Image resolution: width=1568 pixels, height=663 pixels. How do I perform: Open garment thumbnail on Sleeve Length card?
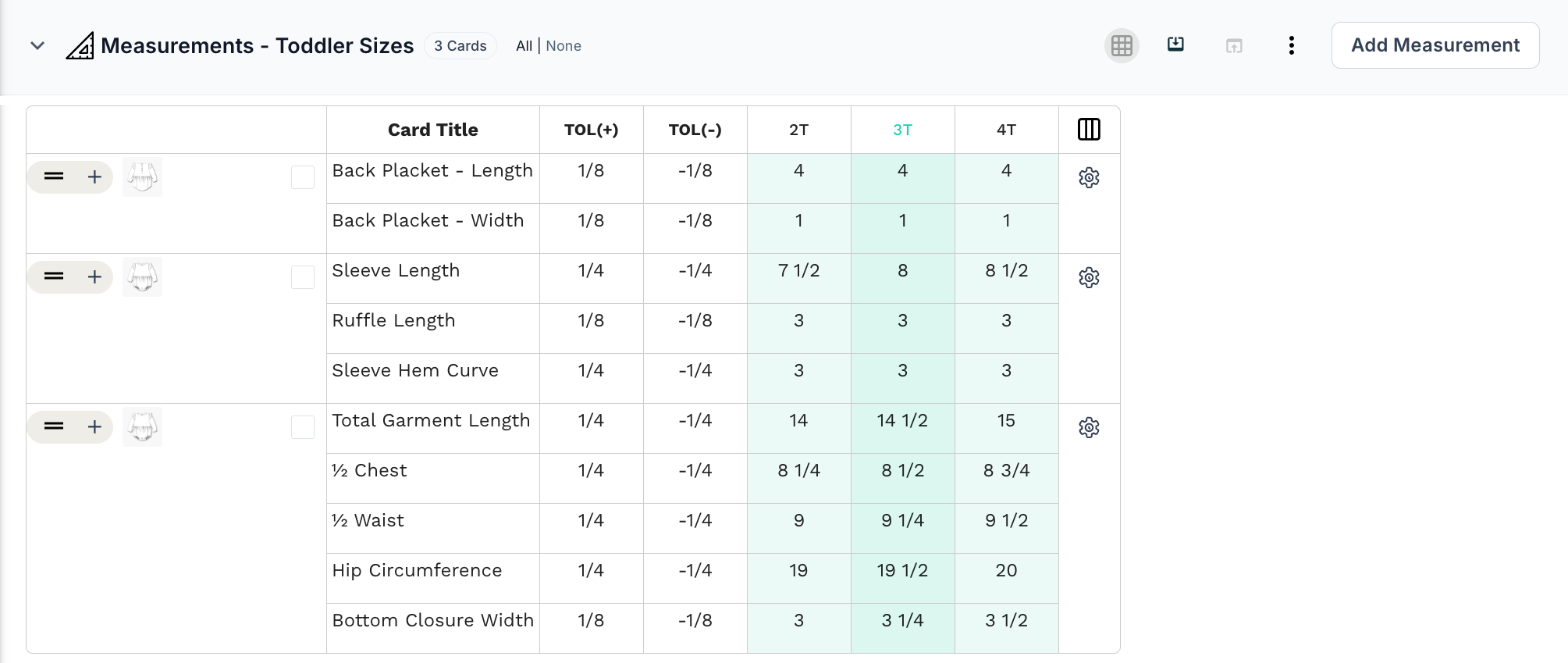point(142,277)
